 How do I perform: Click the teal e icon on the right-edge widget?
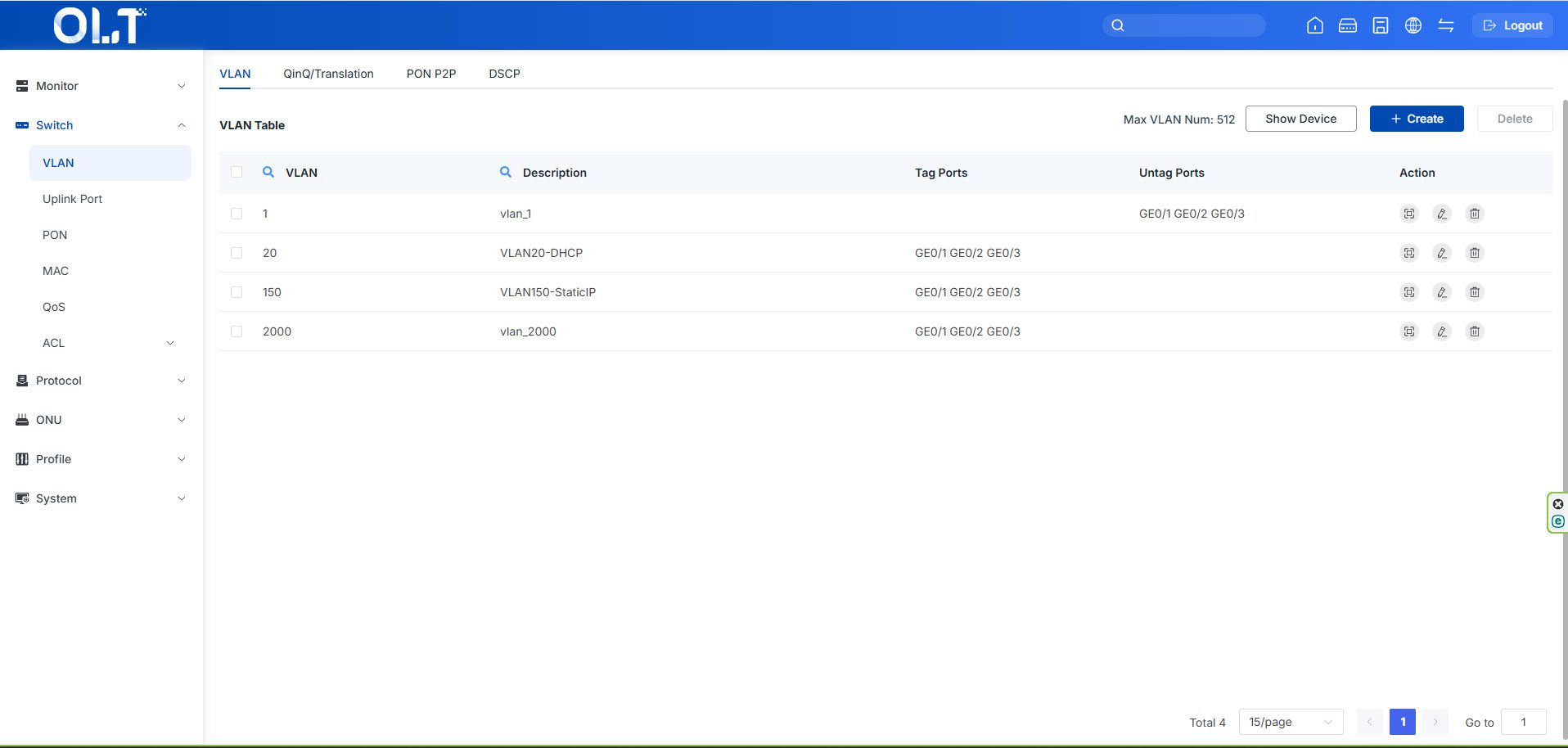[1558, 521]
